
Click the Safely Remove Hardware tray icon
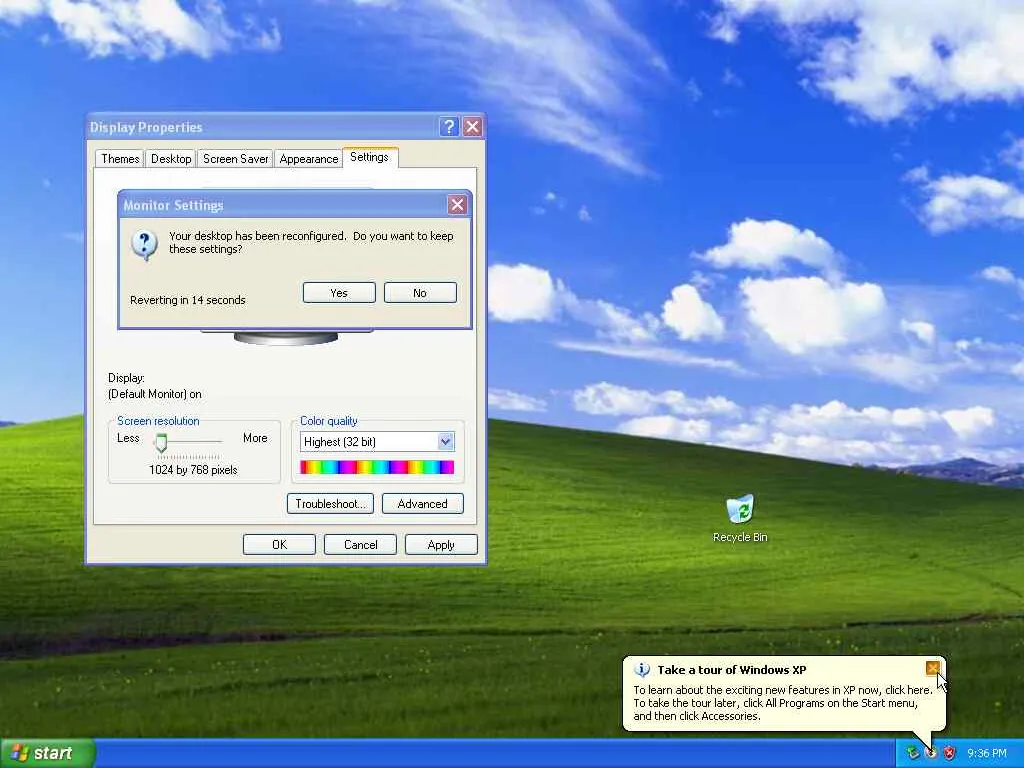[913, 754]
